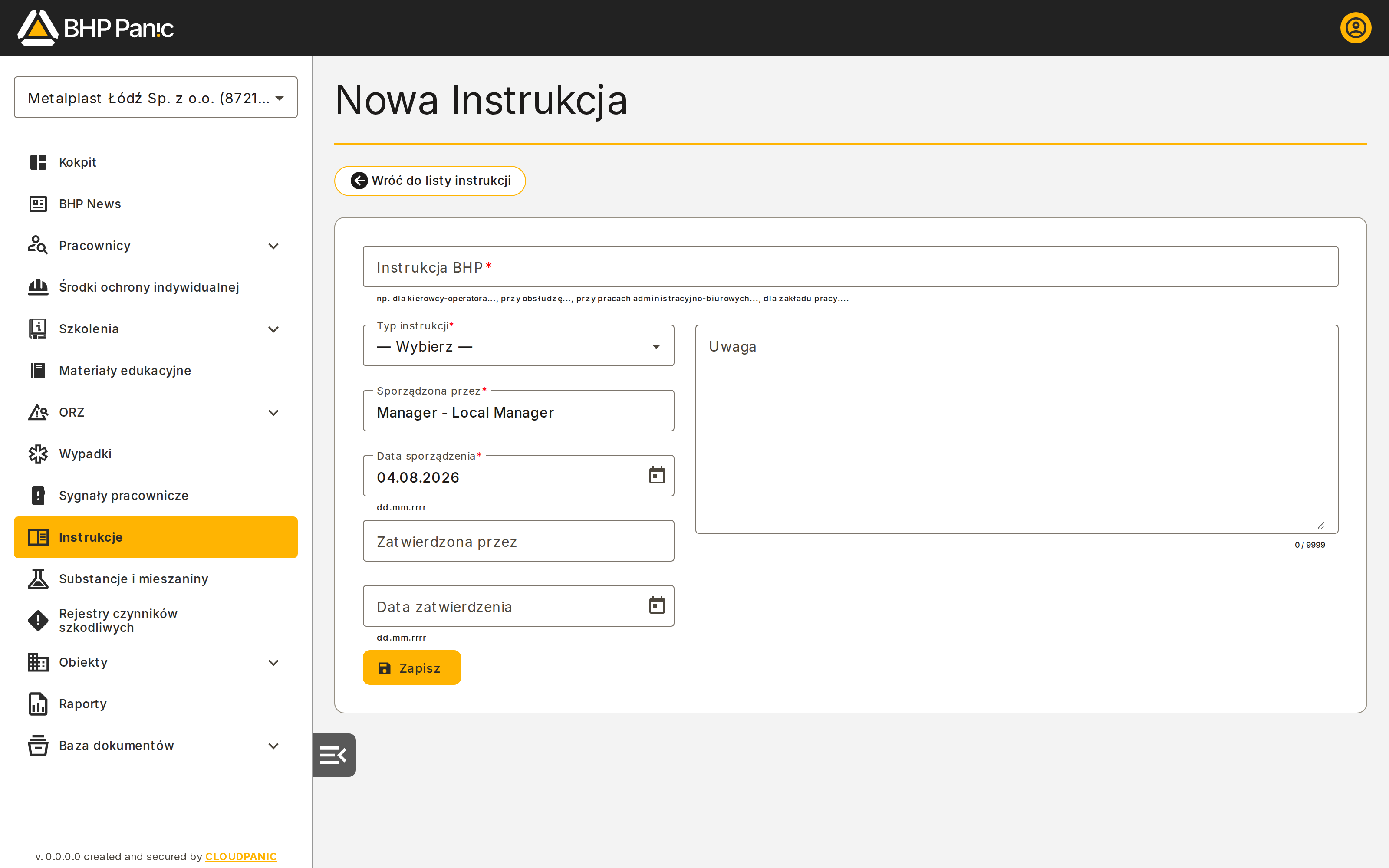Click the BHP News newspaper icon
Screen dimensions: 1389x868
pos(38,204)
